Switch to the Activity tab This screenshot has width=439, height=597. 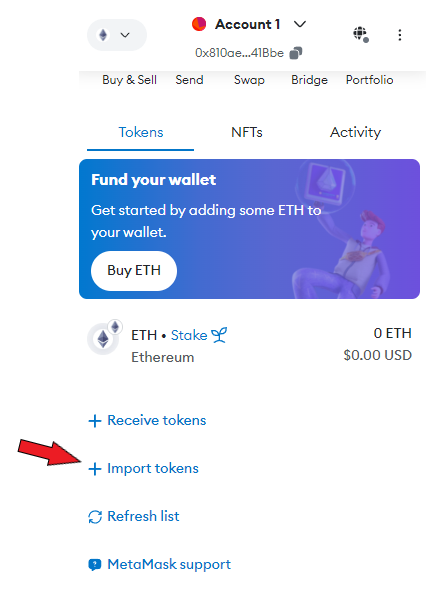click(x=355, y=132)
